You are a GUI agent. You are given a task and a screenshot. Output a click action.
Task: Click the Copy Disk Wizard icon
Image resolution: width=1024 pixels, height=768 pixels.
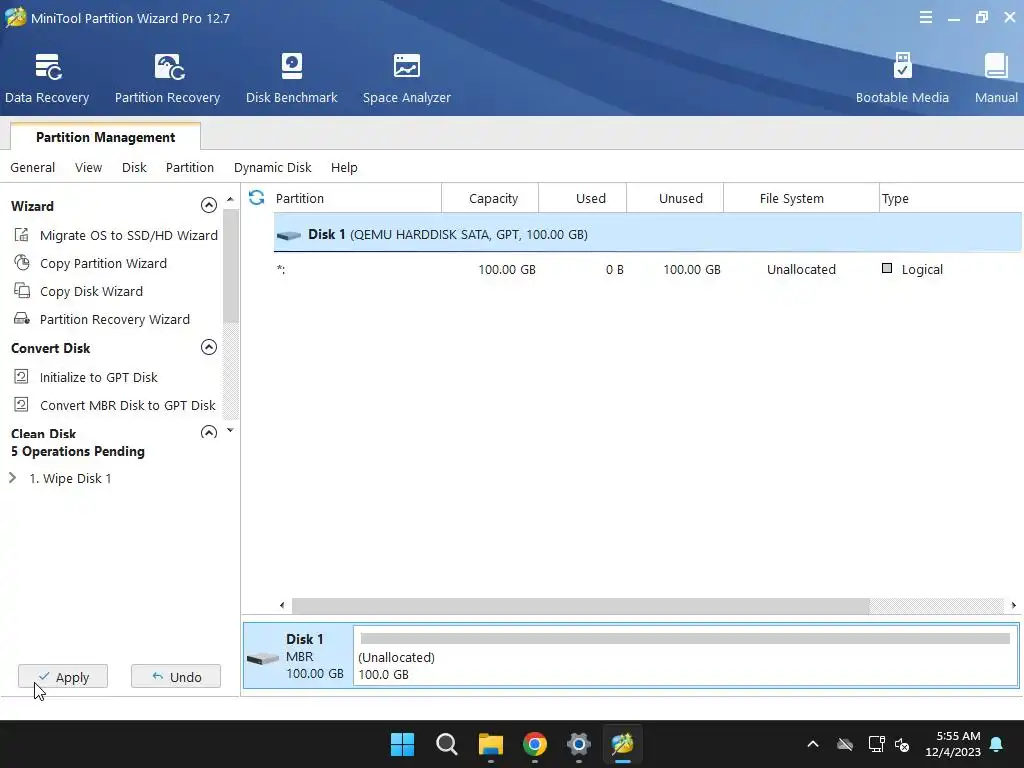[x=22, y=291]
